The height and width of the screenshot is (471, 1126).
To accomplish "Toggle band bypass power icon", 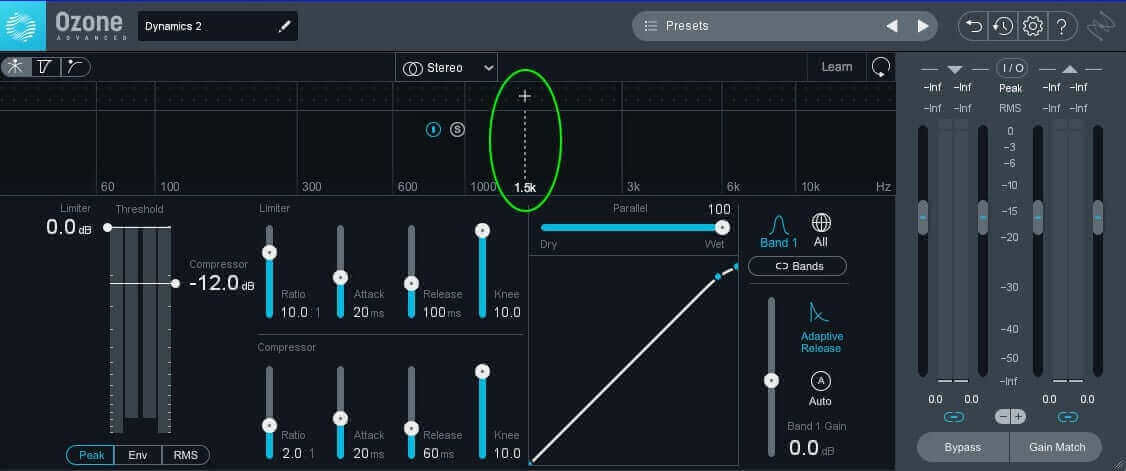I will (433, 130).
